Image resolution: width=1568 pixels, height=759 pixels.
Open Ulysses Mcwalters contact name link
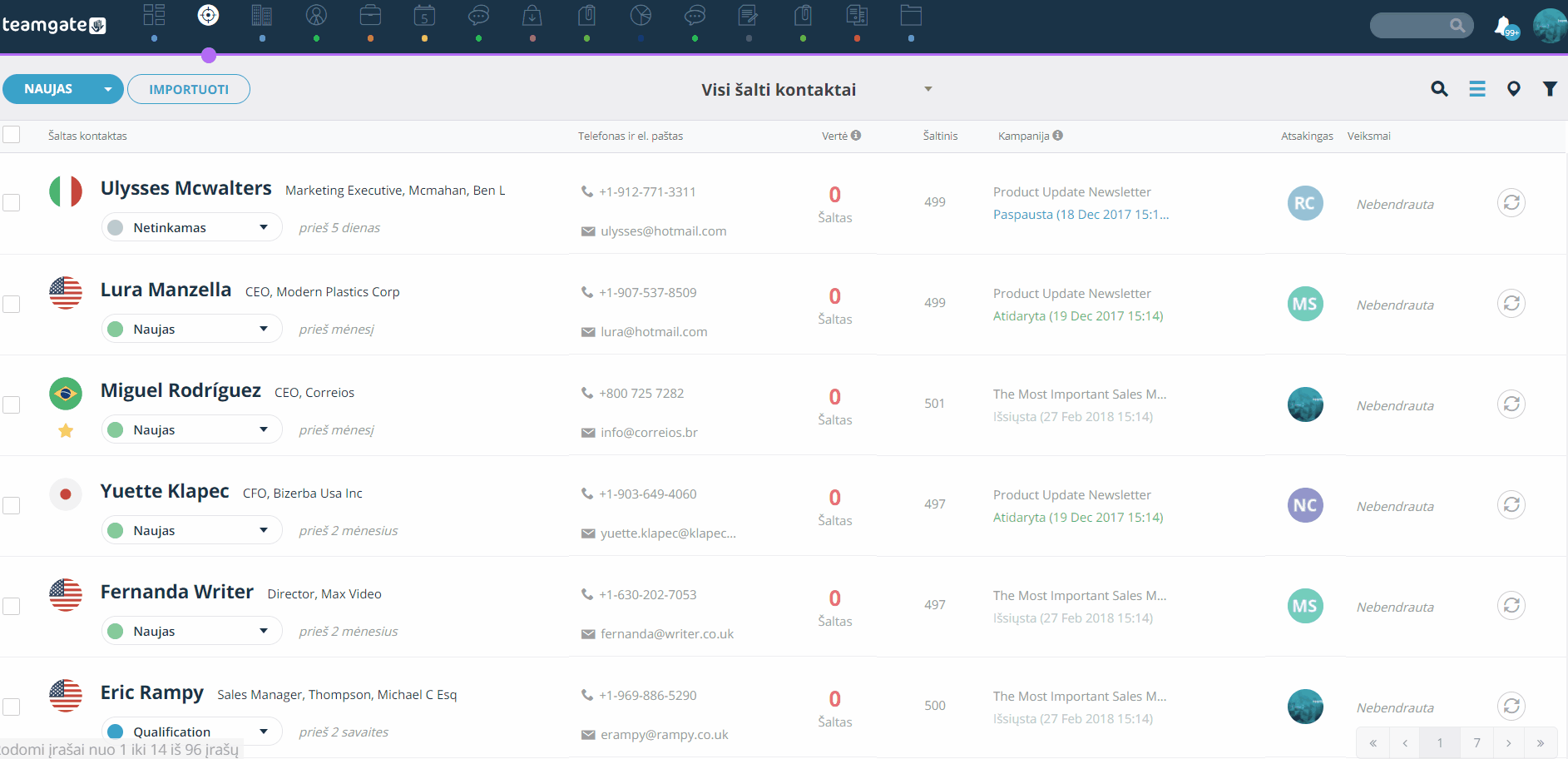[x=186, y=188]
